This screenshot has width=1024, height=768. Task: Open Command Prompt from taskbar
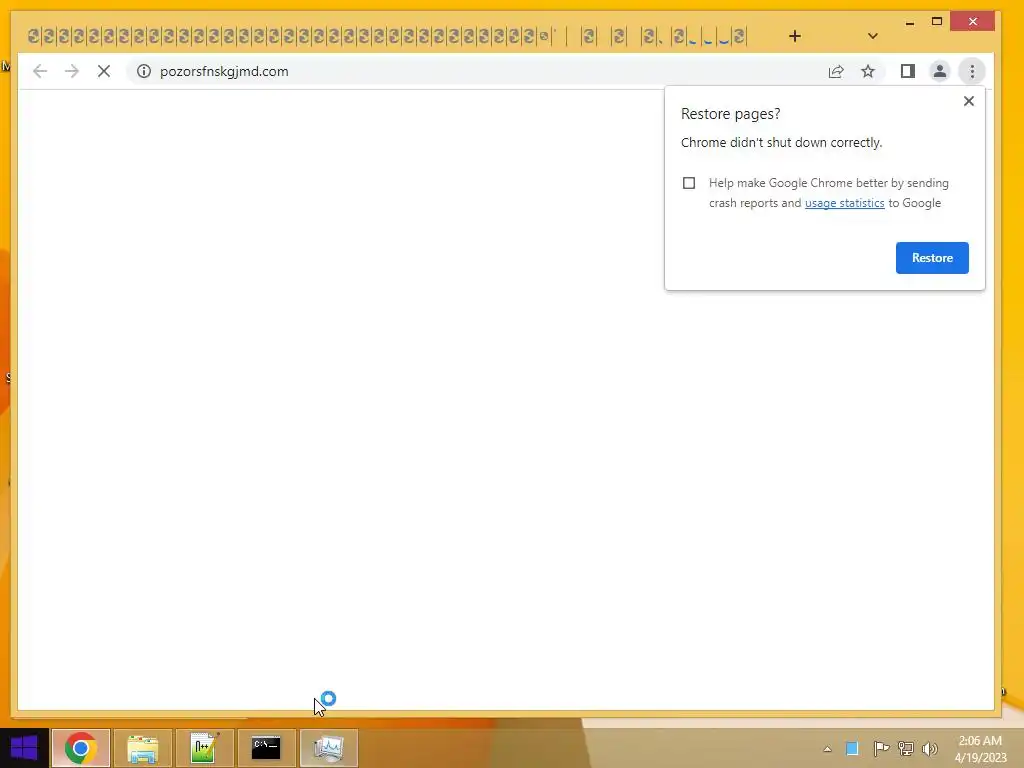266,748
